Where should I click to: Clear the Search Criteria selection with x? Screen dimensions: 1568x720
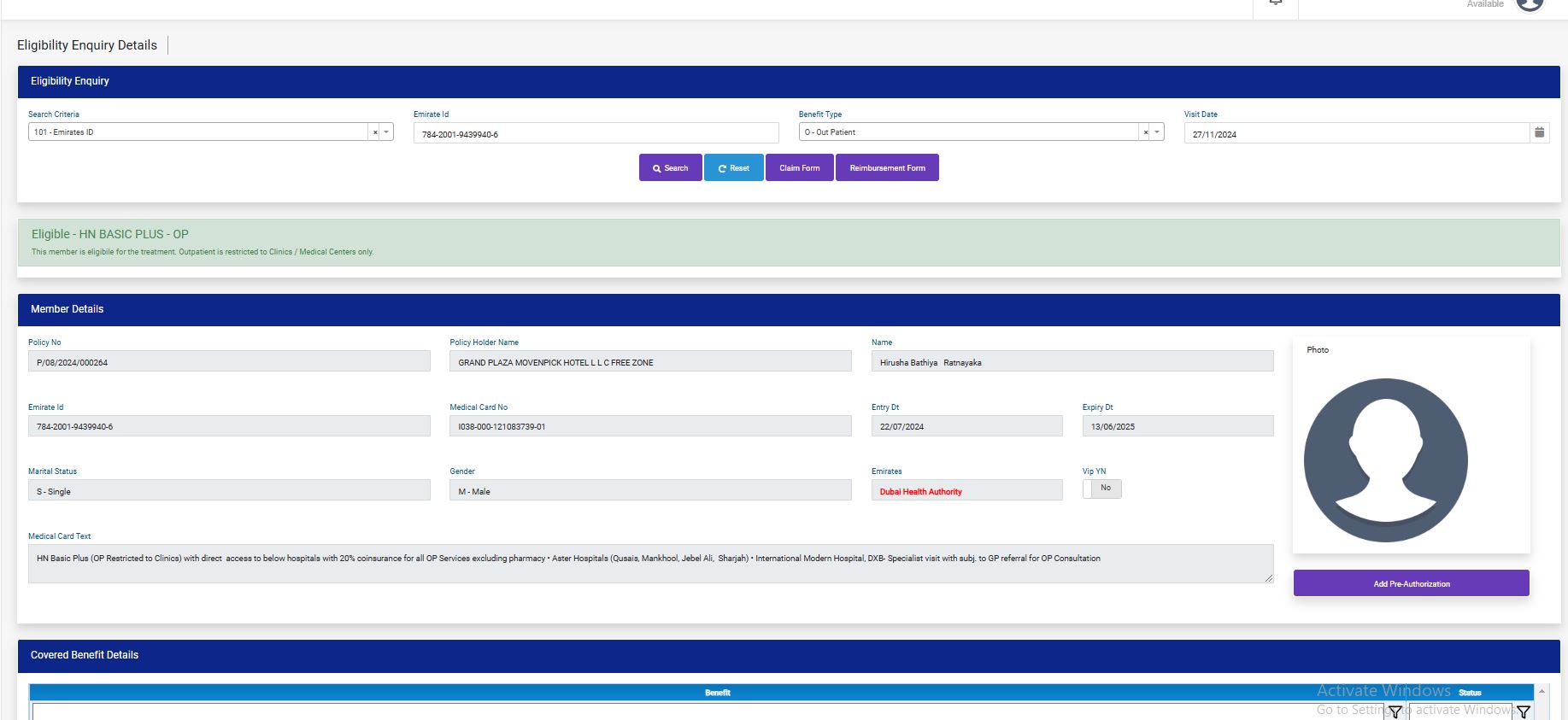click(x=375, y=132)
